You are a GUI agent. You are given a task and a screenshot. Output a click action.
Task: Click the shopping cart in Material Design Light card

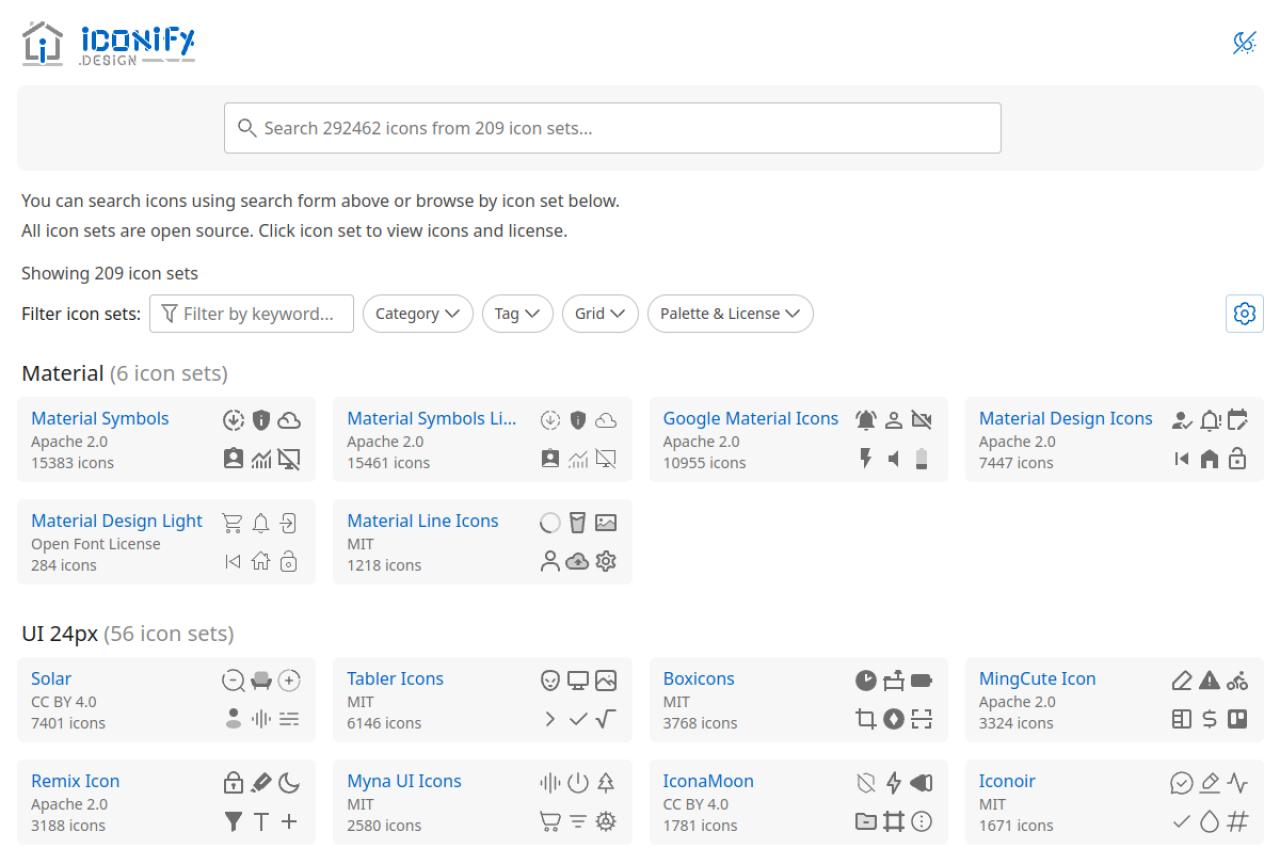point(233,522)
